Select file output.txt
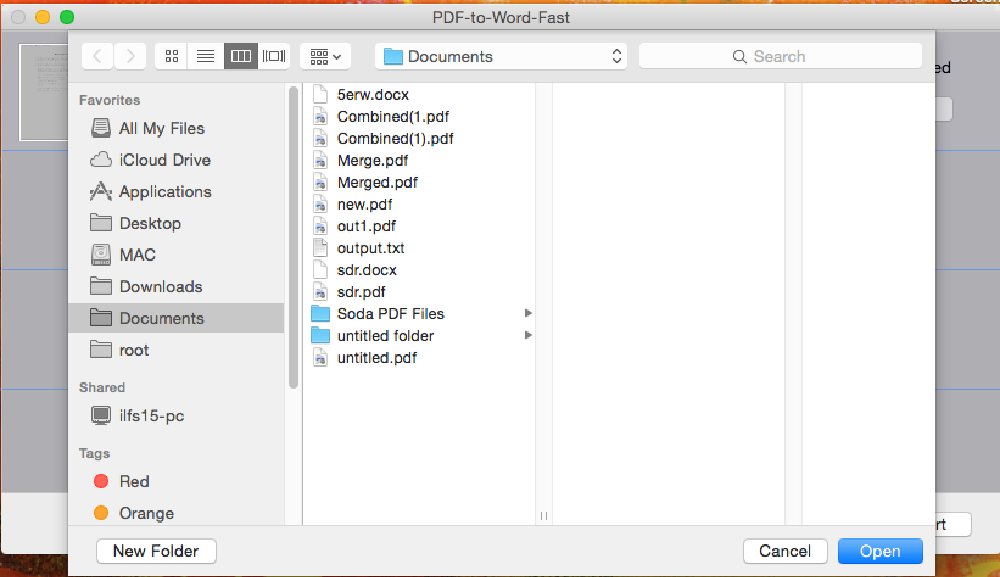The width and height of the screenshot is (1000, 577). pyautogui.click(x=421, y=248)
